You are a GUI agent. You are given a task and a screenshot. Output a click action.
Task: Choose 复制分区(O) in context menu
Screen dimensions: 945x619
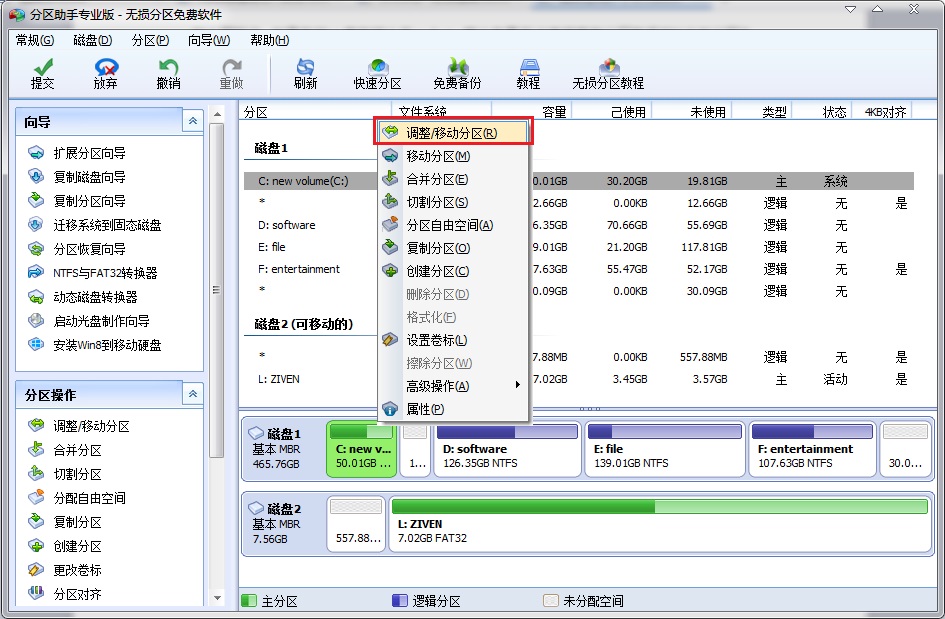453,248
